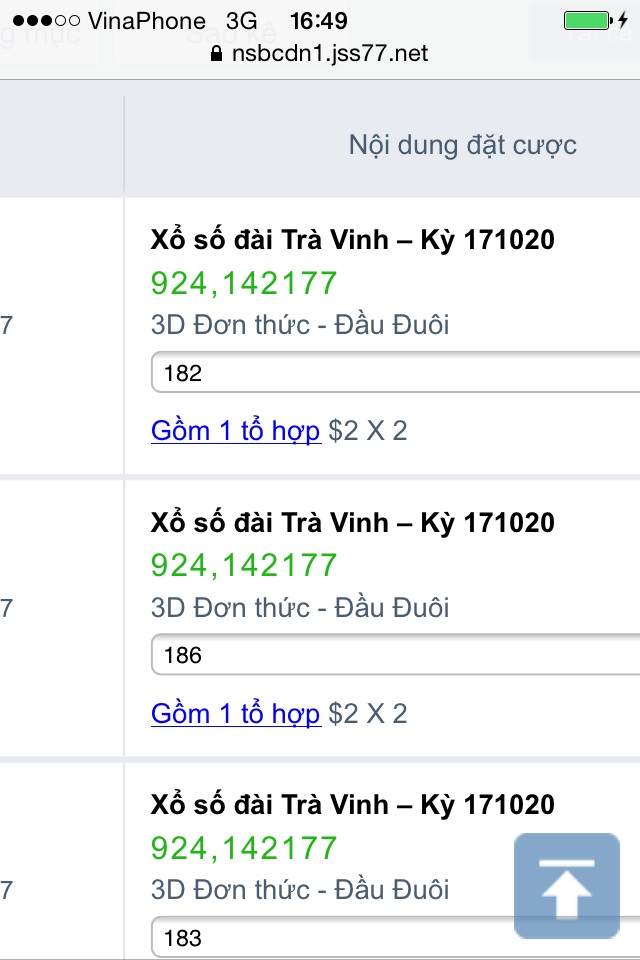Tap green number 924,142177 in second row
640x960 pixels.
click(244, 565)
